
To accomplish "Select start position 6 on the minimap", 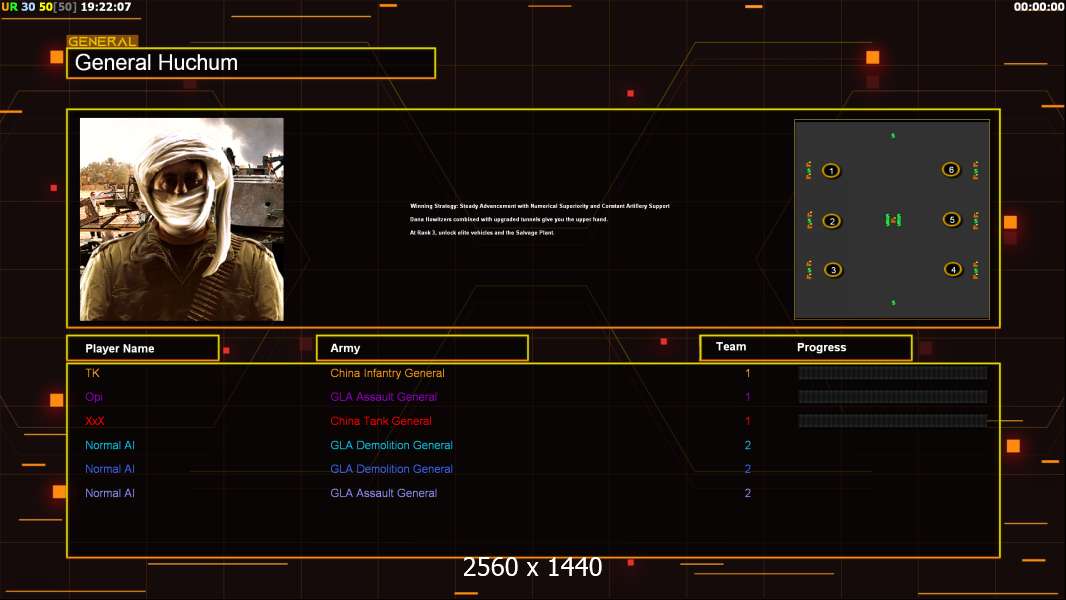I will click(951, 169).
